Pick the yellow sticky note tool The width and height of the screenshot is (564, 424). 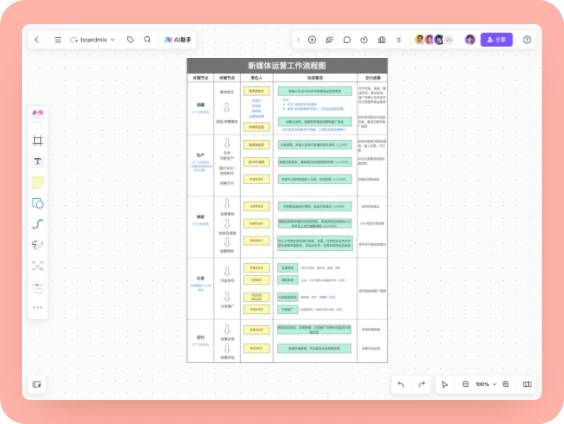coord(38,182)
